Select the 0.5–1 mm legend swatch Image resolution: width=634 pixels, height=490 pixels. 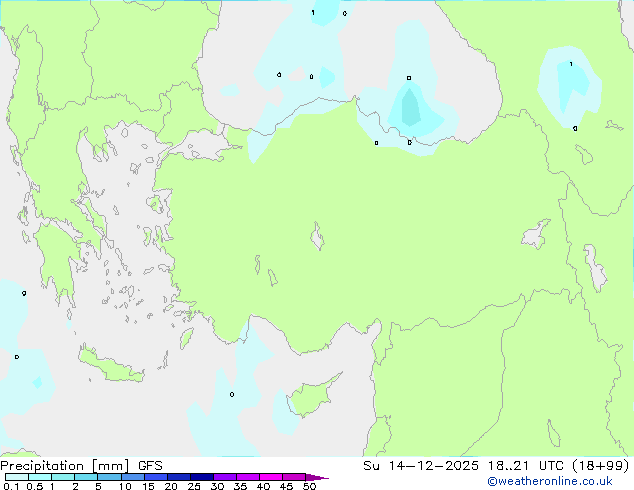pos(40,477)
